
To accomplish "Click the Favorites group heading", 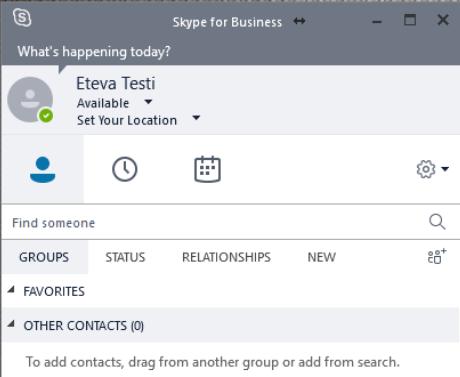I will [54, 292].
